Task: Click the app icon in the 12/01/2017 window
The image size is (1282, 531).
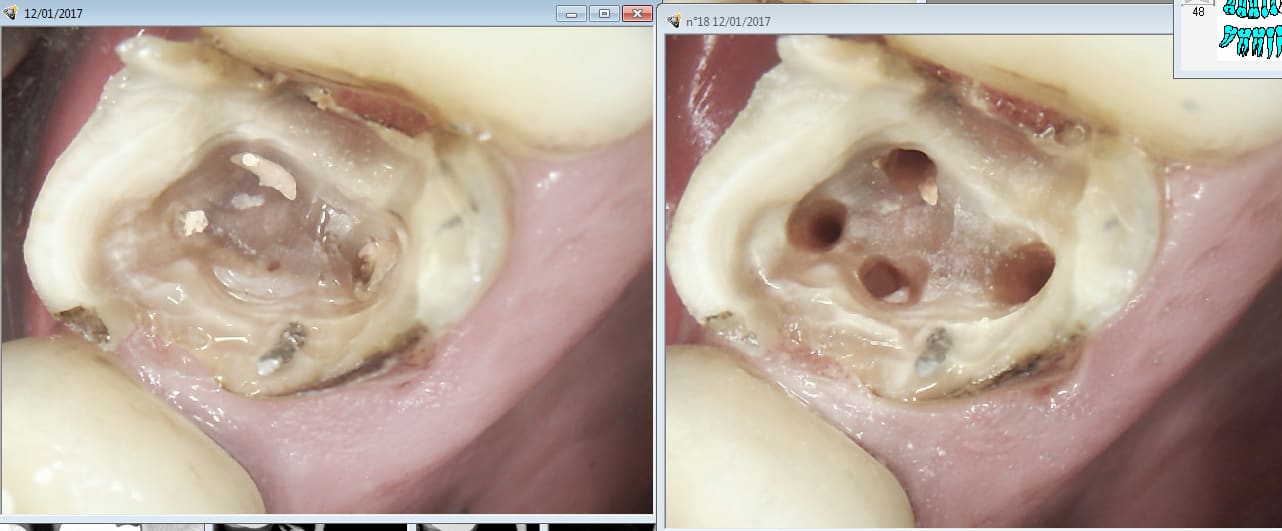Action: pyautogui.click(x=11, y=13)
